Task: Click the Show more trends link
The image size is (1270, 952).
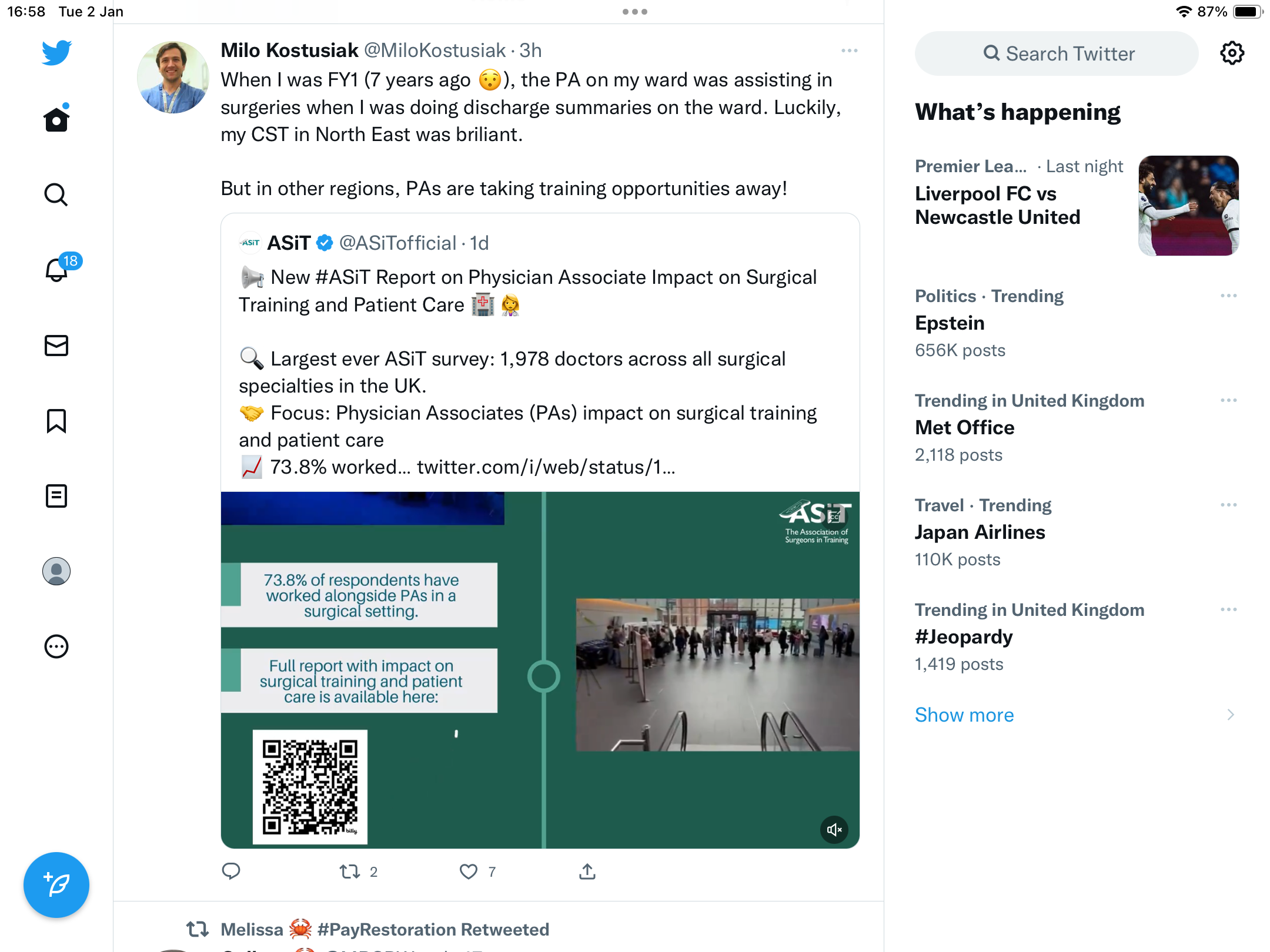Action: click(964, 715)
